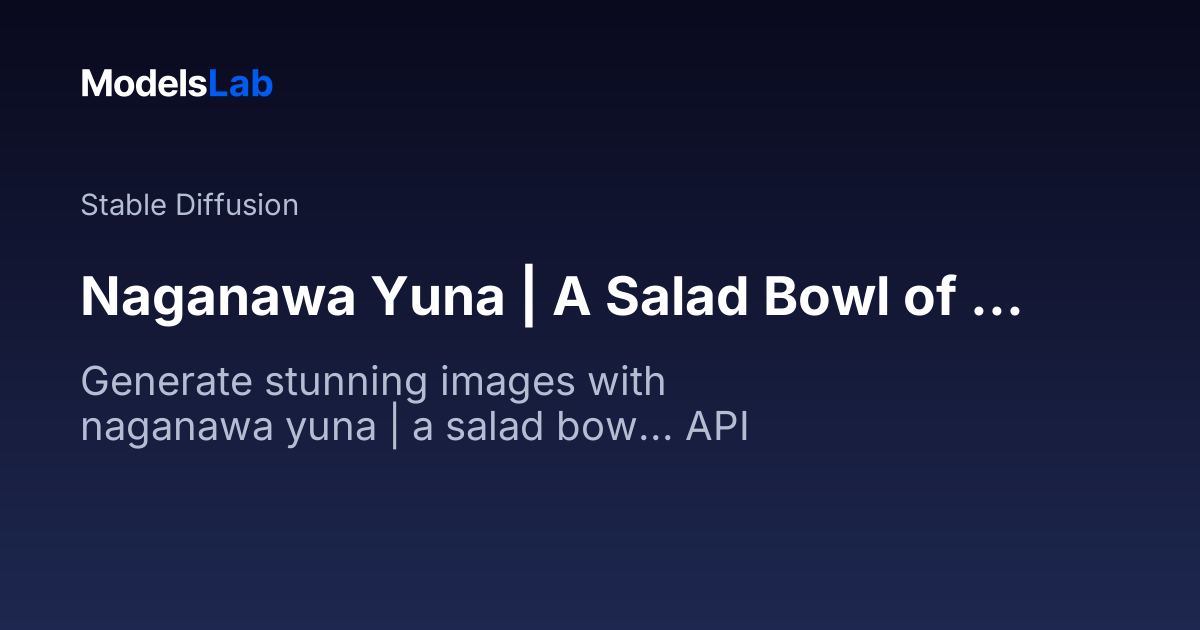Click the word "Diffusion" above the heading
This screenshot has width=1200, height=630.
click(x=236, y=205)
